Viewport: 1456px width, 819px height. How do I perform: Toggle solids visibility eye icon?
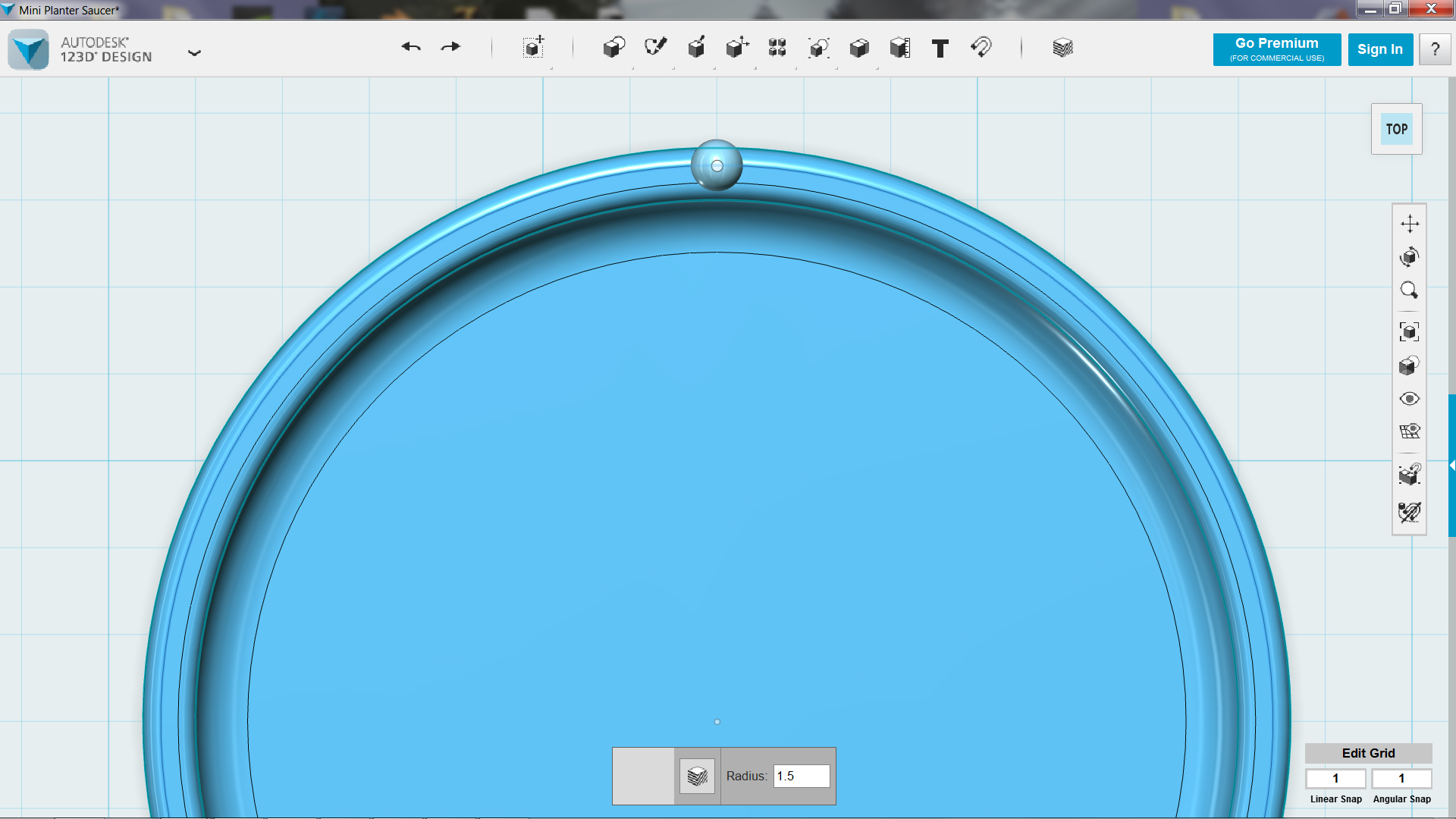point(1409,399)
